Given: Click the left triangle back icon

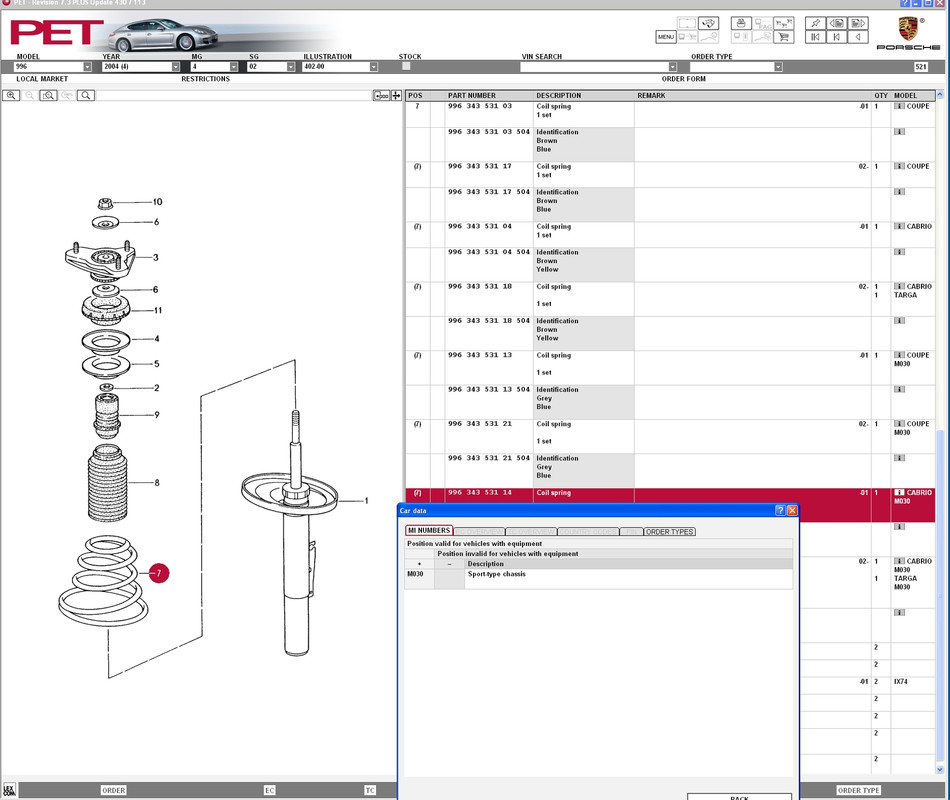Looking at the screenshot, I should 858,37.
